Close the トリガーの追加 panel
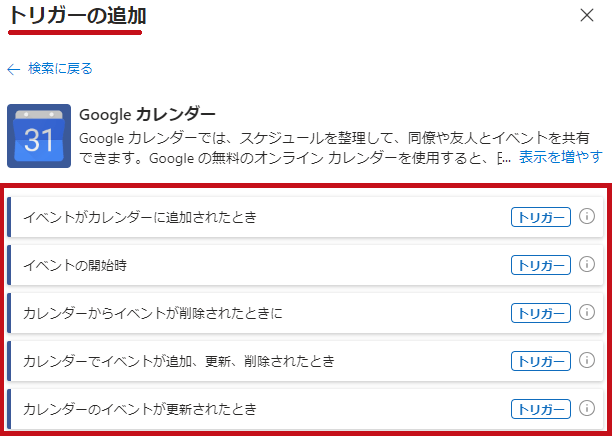The width and height of the screenshot is (616, 437). tap(587, 15)
